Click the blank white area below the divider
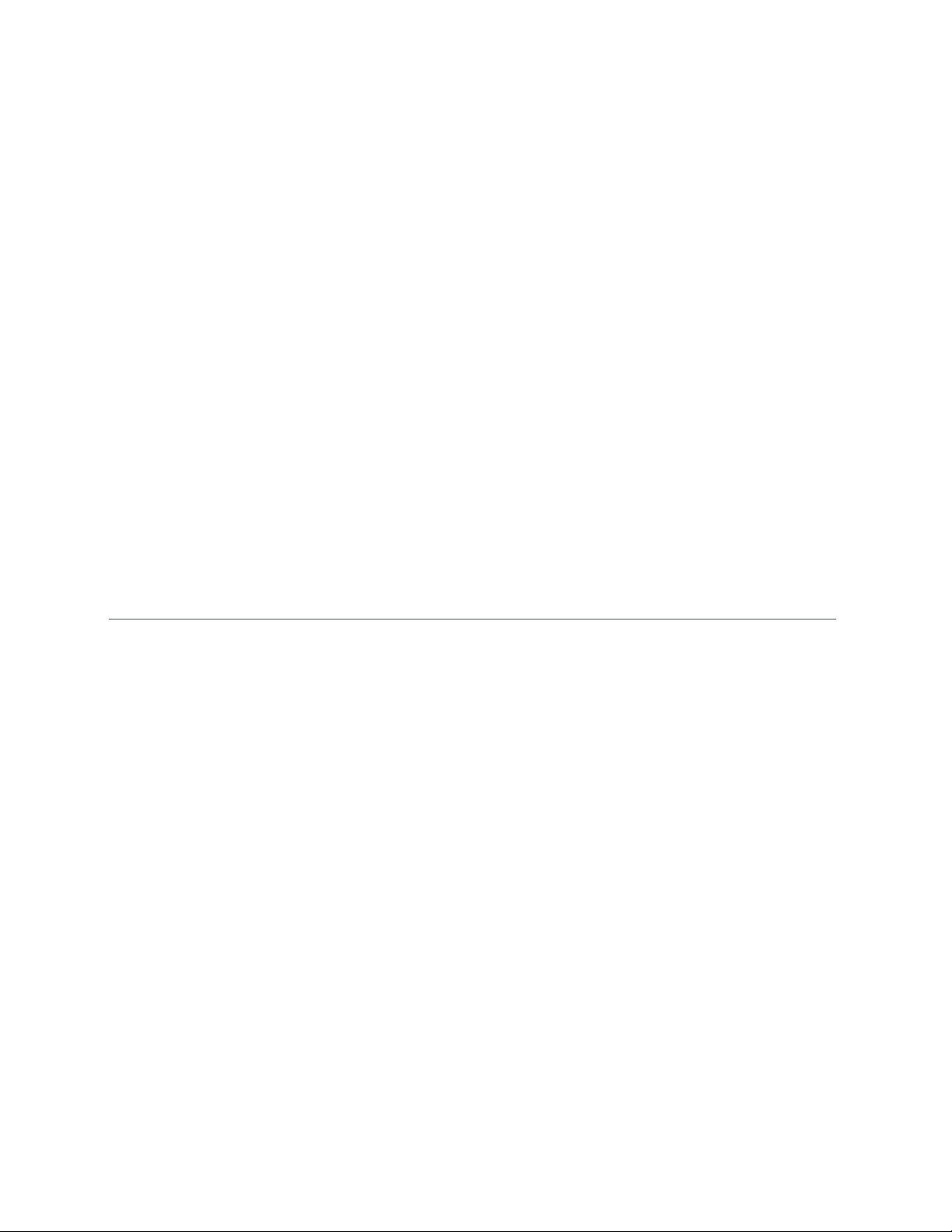952x1232 pixels. coord(476,925)
